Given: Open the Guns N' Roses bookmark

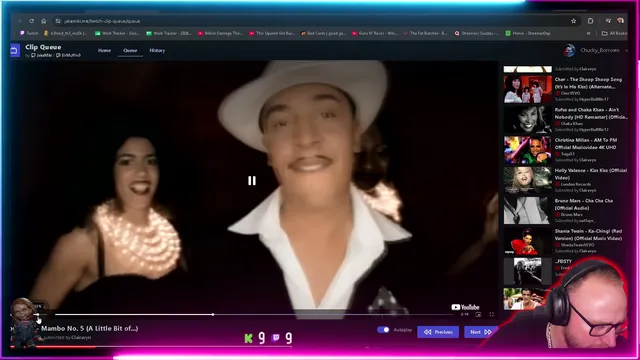Looking at the screenshot, I should pos(375,33).
